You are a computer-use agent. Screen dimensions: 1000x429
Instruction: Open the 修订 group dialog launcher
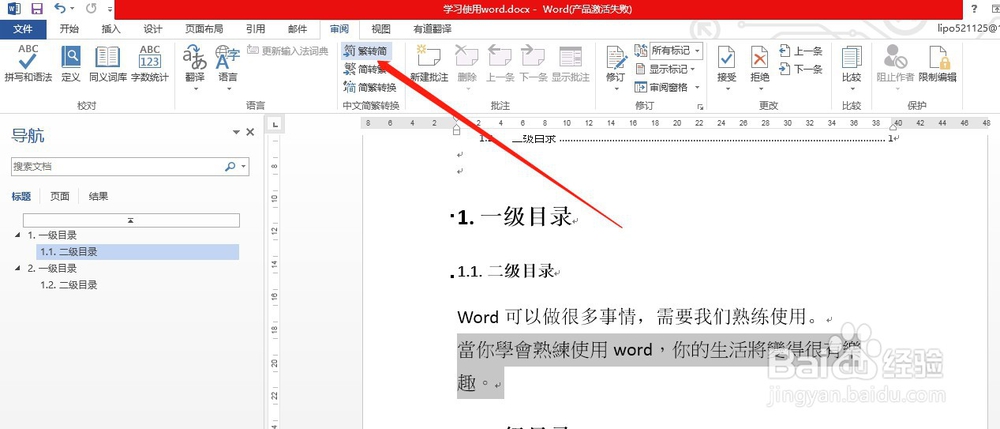click(701, 106)
